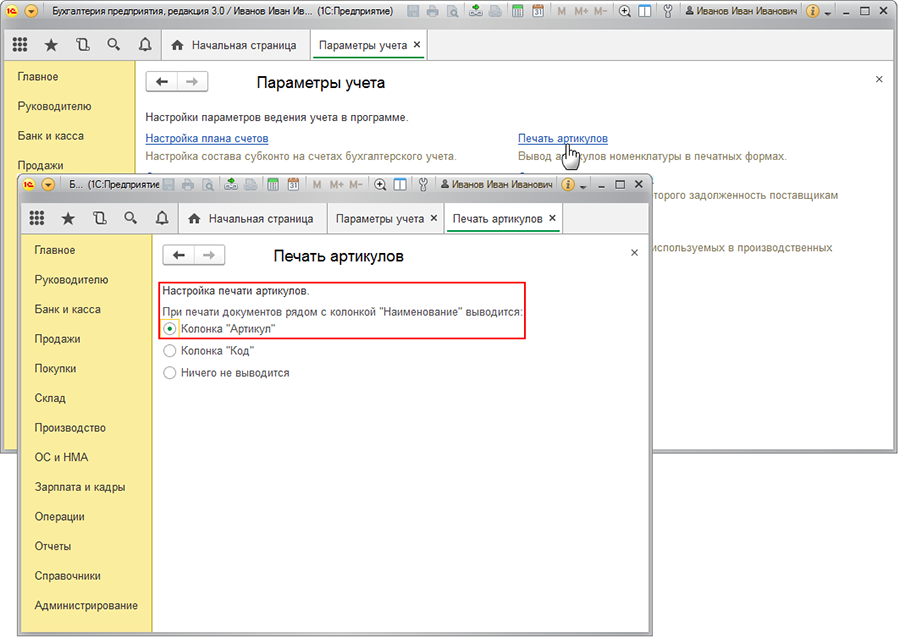Switch to Параметры учета tab in front window

(x=380, y=219)
